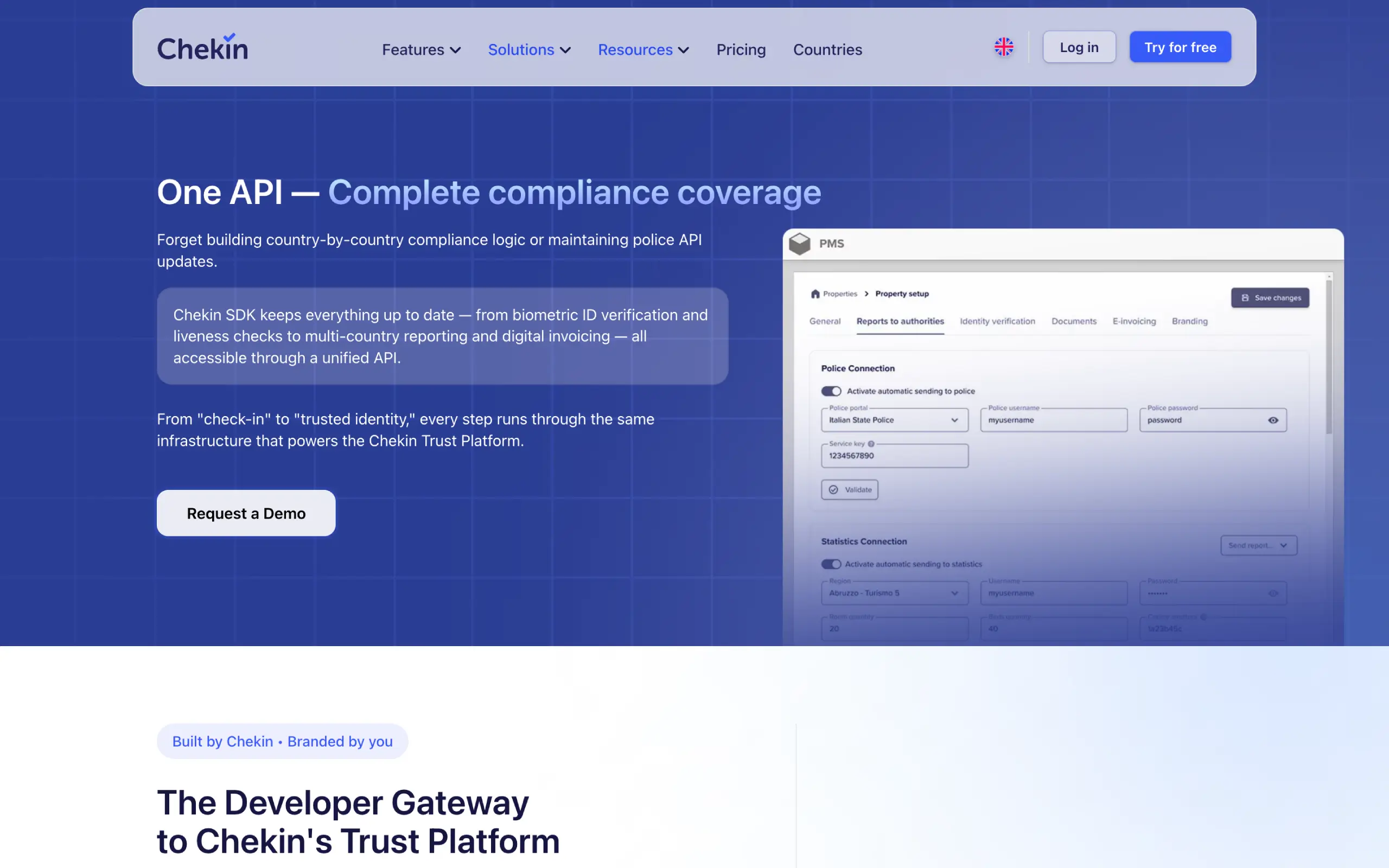Viewport: 1389px width, 868px height.
Task: Switch to the Documents tab
Action: (1074, 322)
